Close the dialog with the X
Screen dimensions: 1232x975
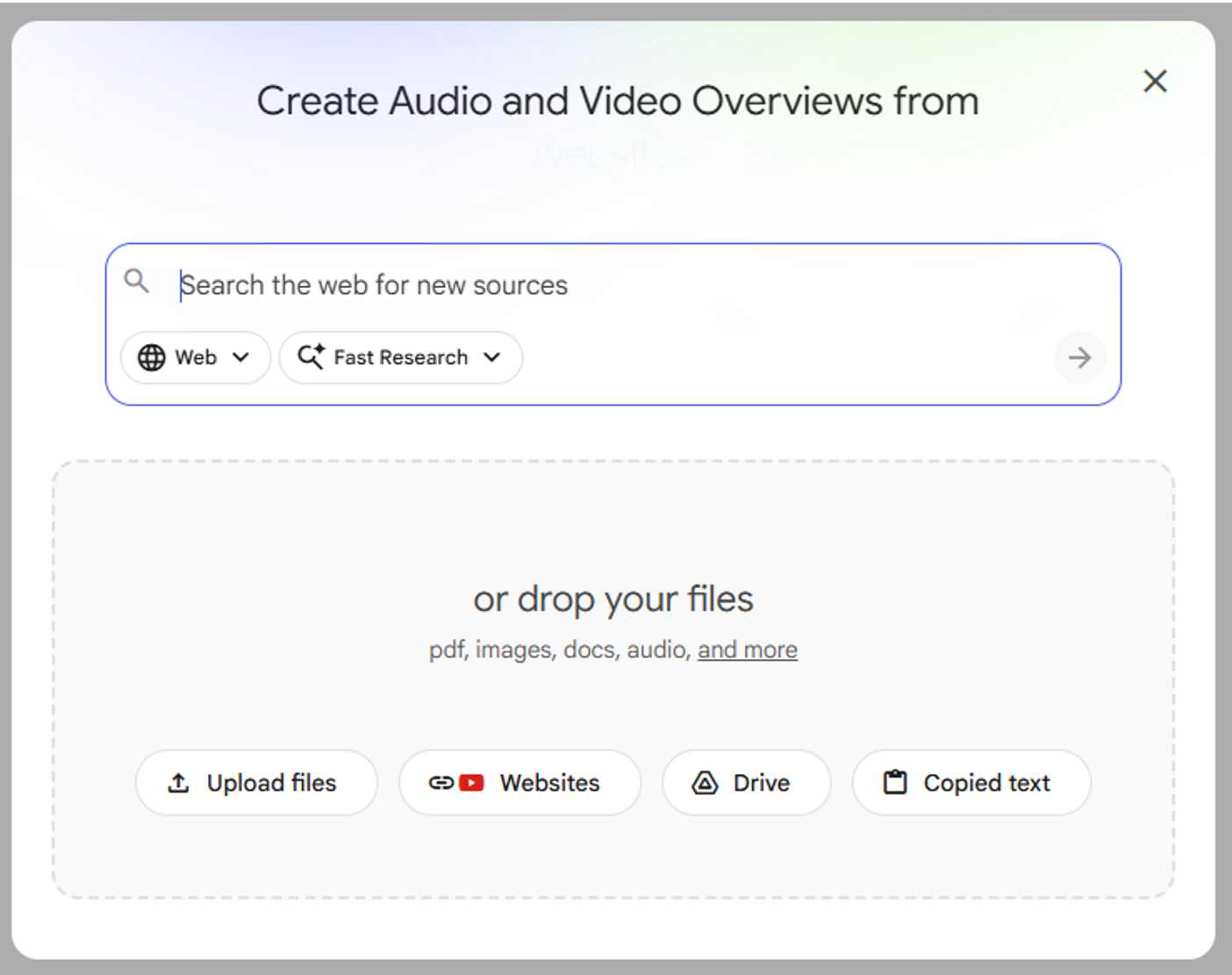tap(1155, 82)
